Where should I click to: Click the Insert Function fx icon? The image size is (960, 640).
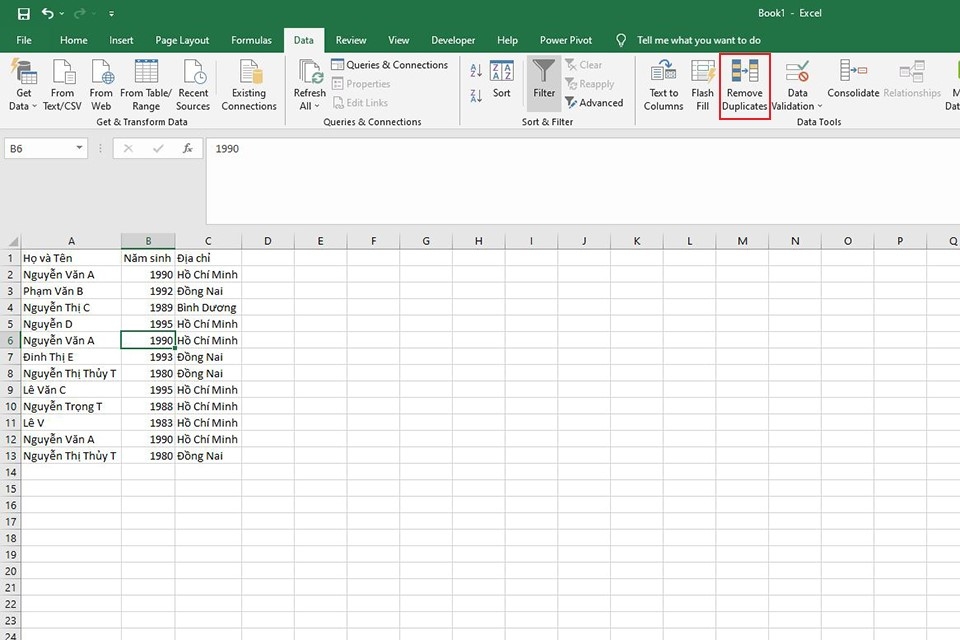[187, 148]
